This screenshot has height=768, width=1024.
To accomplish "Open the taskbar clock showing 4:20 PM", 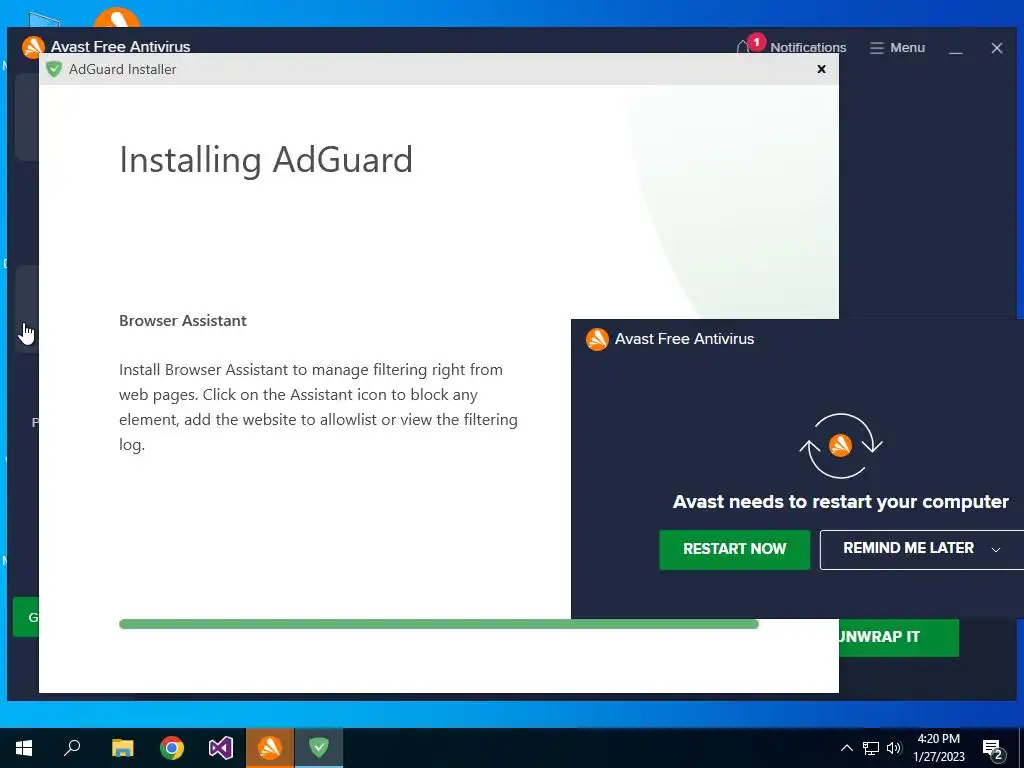I will (938, 748).
